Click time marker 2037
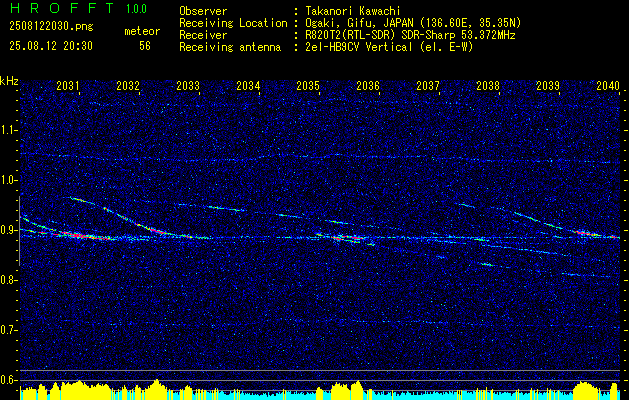The height and width of the screenshot is (400, 629). (x=428, y=85)
